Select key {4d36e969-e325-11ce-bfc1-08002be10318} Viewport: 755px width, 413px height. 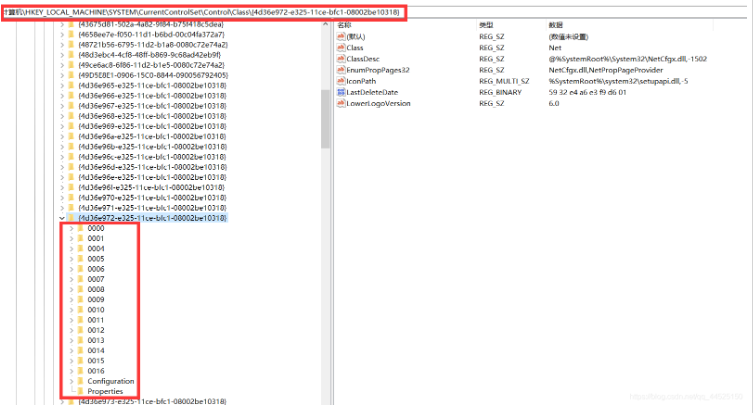tap(152, 126)
